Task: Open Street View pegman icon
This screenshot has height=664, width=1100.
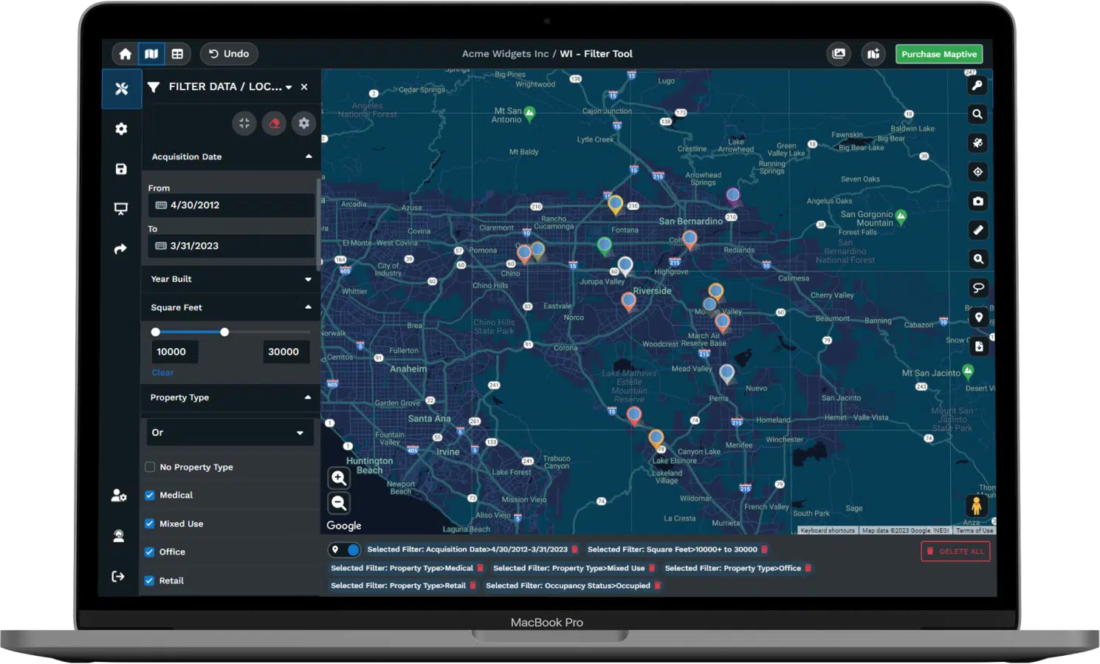Action: click(x=977, y=506)
